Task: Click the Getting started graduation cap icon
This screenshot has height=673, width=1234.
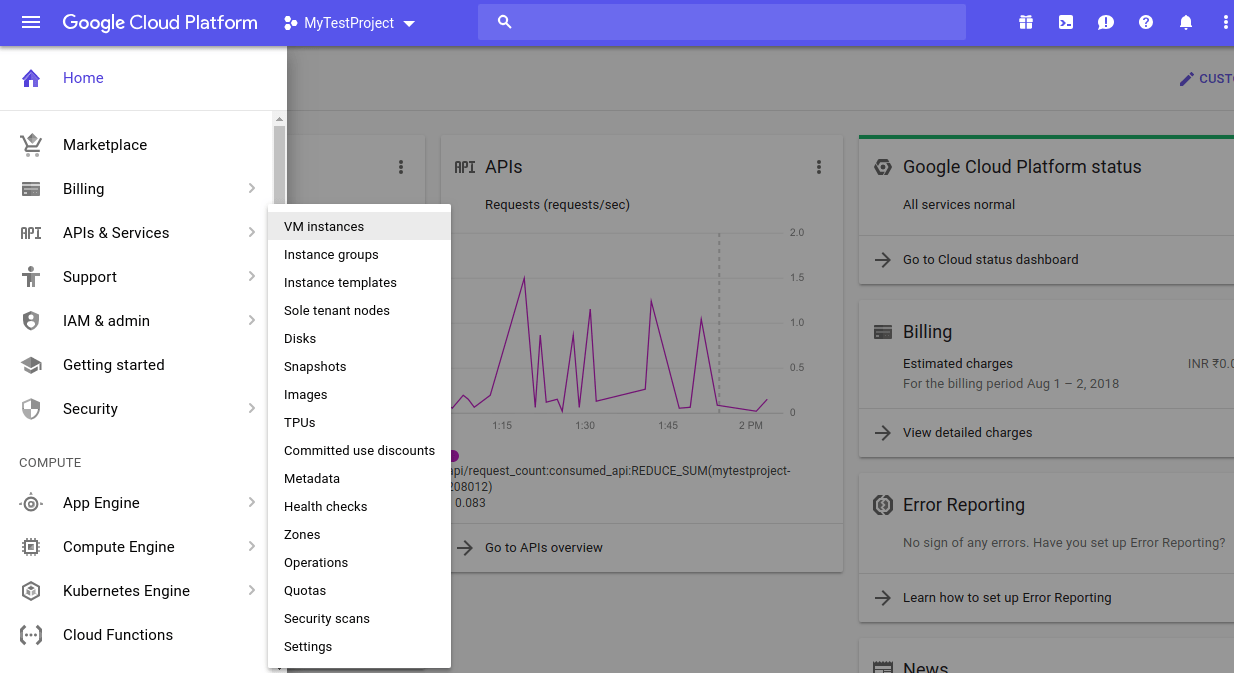Action: [x=31, y=365]
